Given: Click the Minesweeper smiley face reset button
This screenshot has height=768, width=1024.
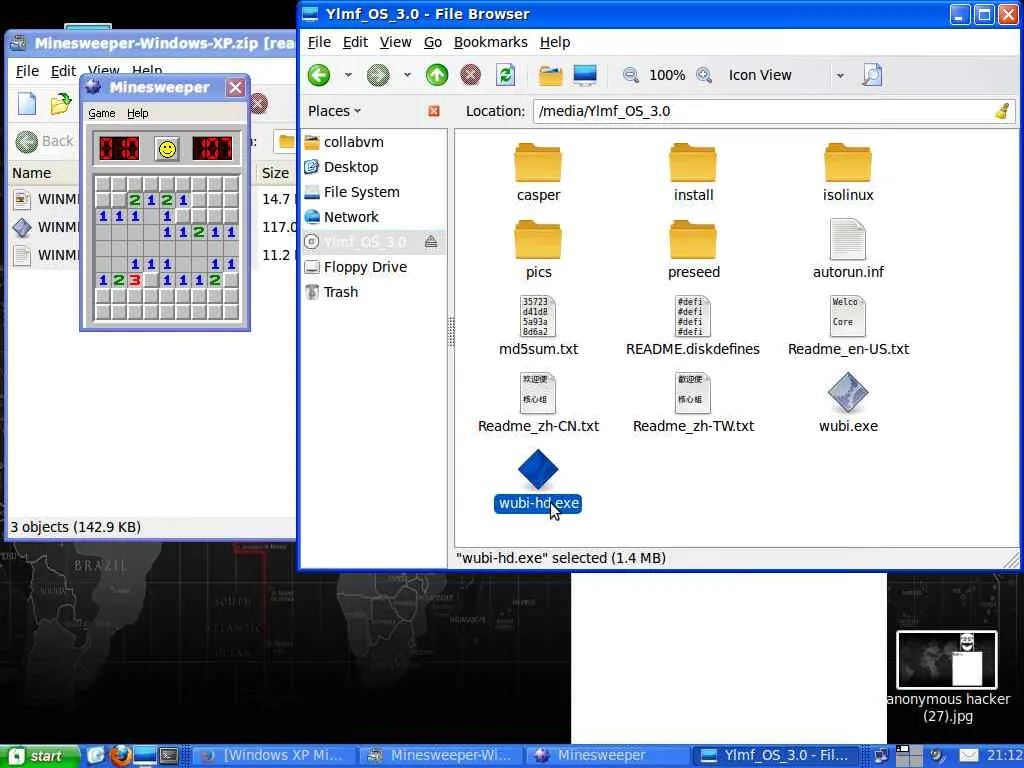Looking at the screenshot, I should coord(167,149).
